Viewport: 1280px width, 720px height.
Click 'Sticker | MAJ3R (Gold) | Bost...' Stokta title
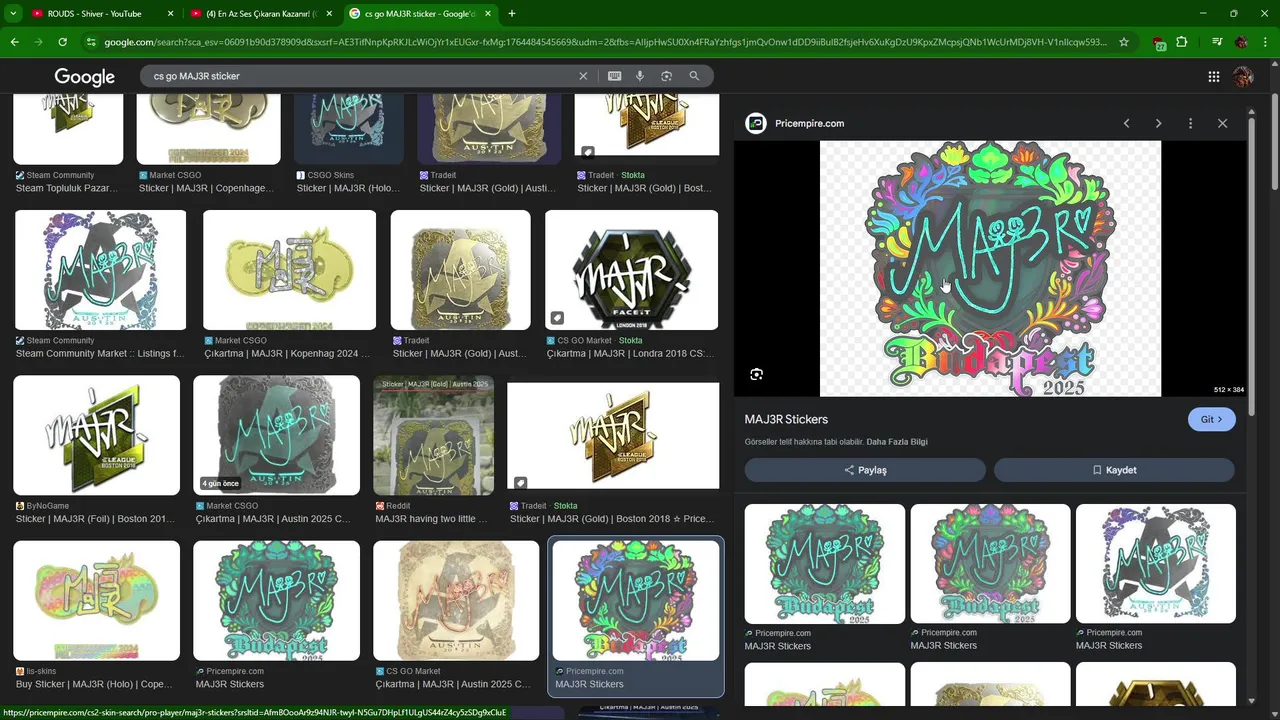pyautogui.click(x=644, y=188)
